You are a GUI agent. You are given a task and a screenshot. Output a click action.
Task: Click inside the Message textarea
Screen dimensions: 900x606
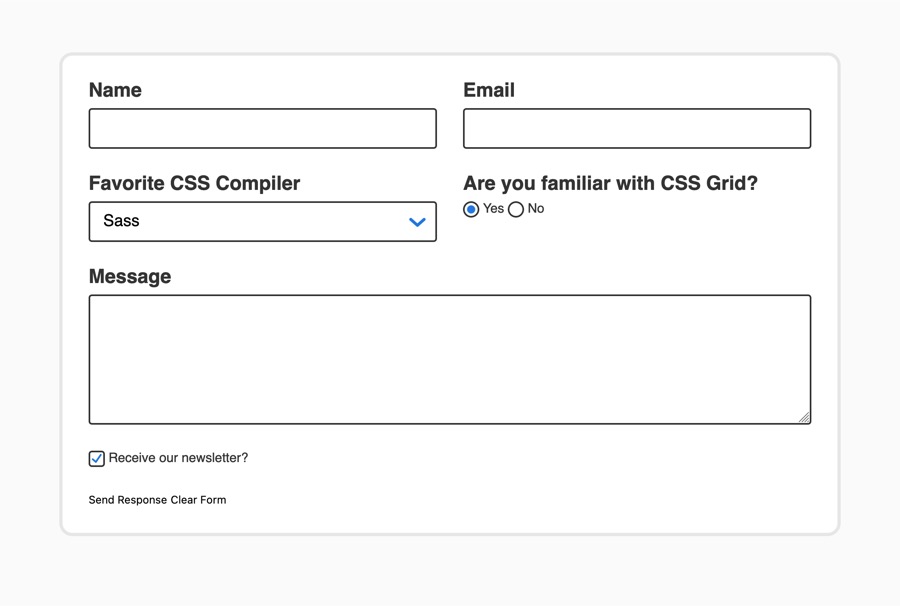click(x=450, y=358)
